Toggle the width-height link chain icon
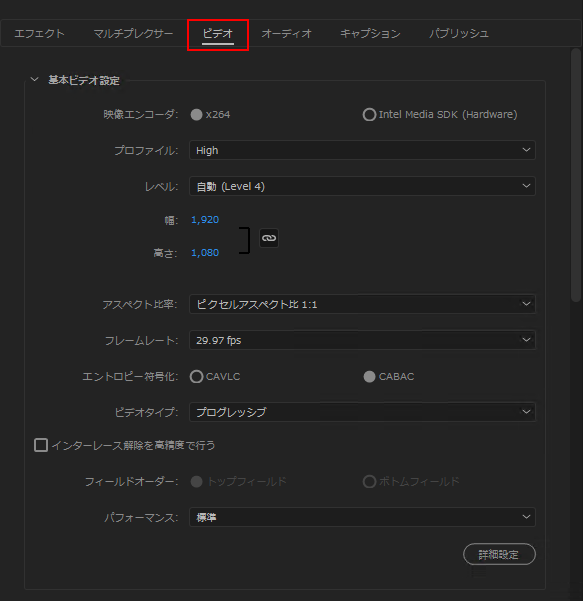 (269, 238)
